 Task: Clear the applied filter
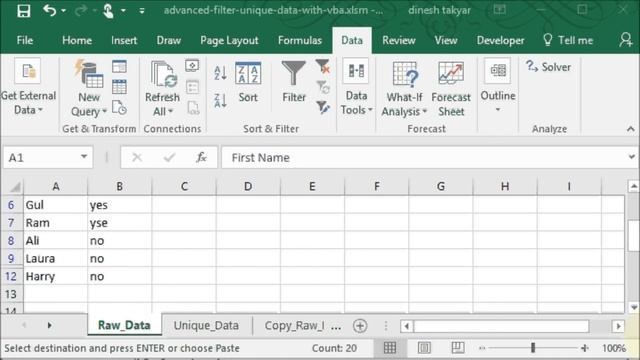(322, 67)
